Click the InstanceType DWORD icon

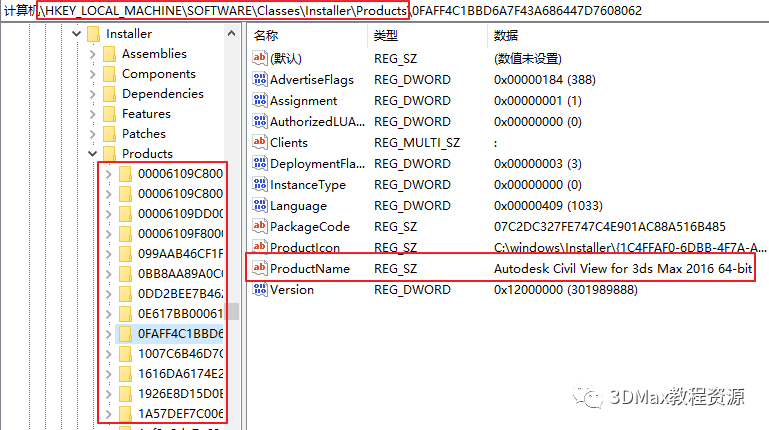point(260,185)
